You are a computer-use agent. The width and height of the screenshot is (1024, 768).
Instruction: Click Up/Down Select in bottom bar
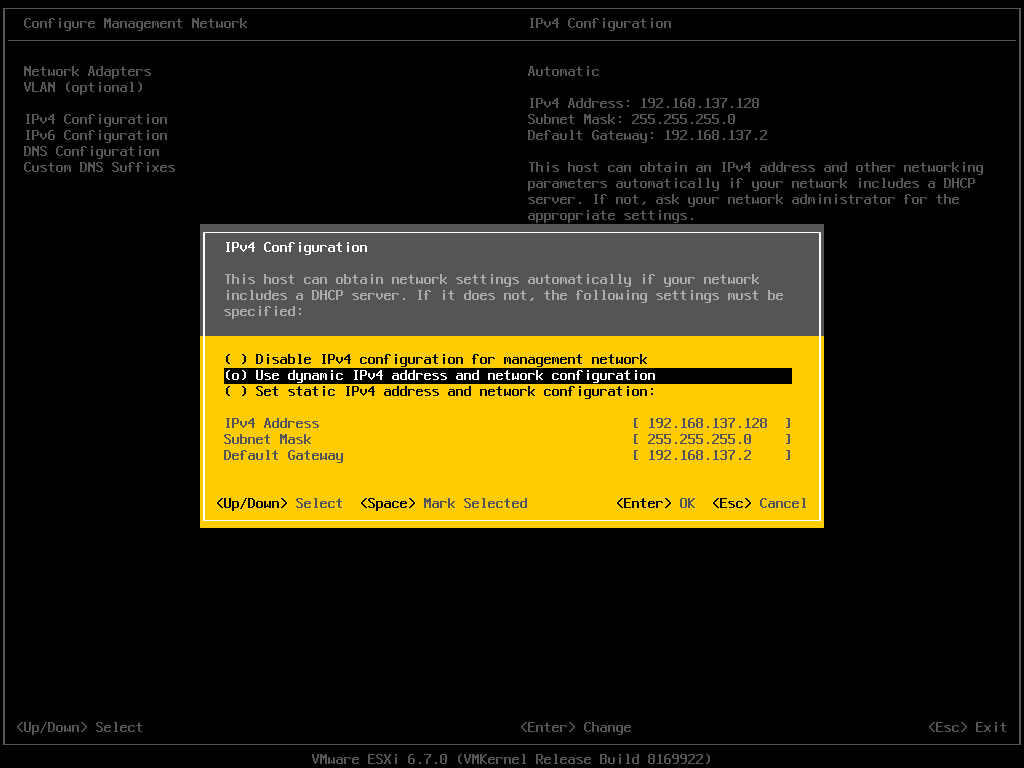point(79,728)
